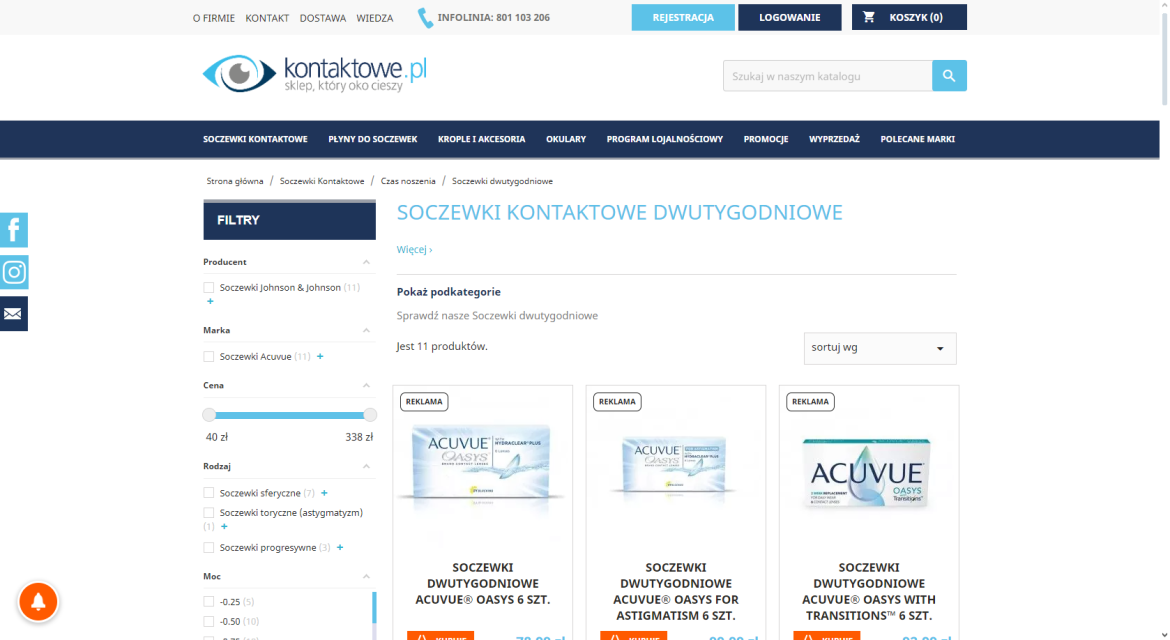The height and width of the screenshot is (640, 1170).
Task: Open 'Acuvue Oasys with Transitions 6 szt.' title
Action: click(869, 592)
